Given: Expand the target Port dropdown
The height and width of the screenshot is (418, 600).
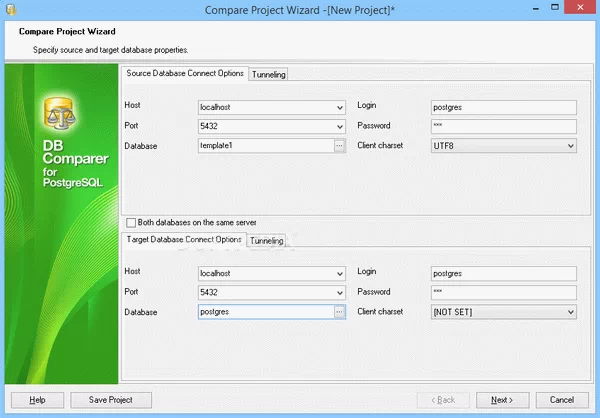Looking at the screenshot, I should [x=339, y=293].
